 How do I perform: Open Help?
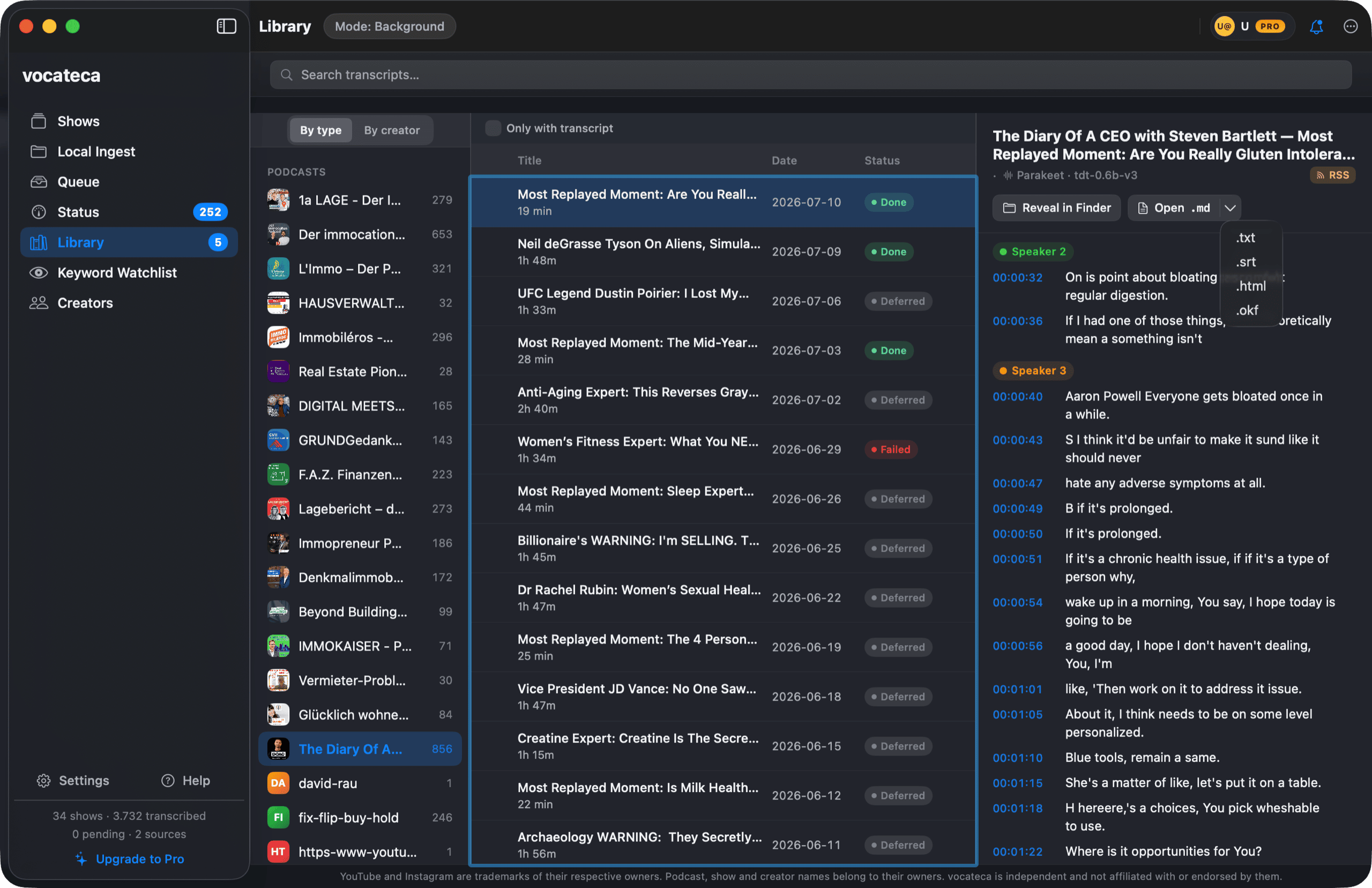coord(185,780)
